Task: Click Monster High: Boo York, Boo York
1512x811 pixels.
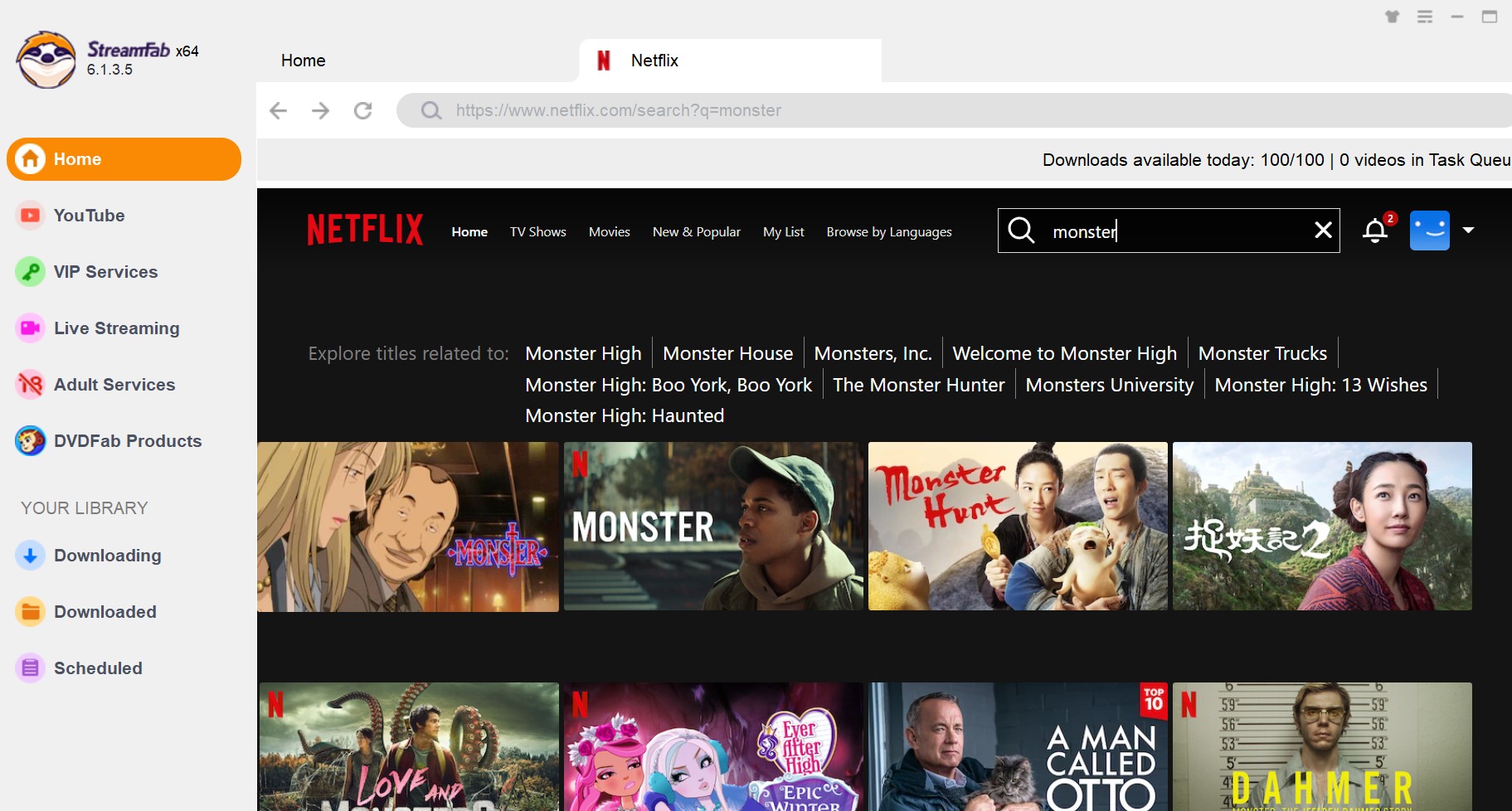Action: pyautogui.click(x=668, y=385)
